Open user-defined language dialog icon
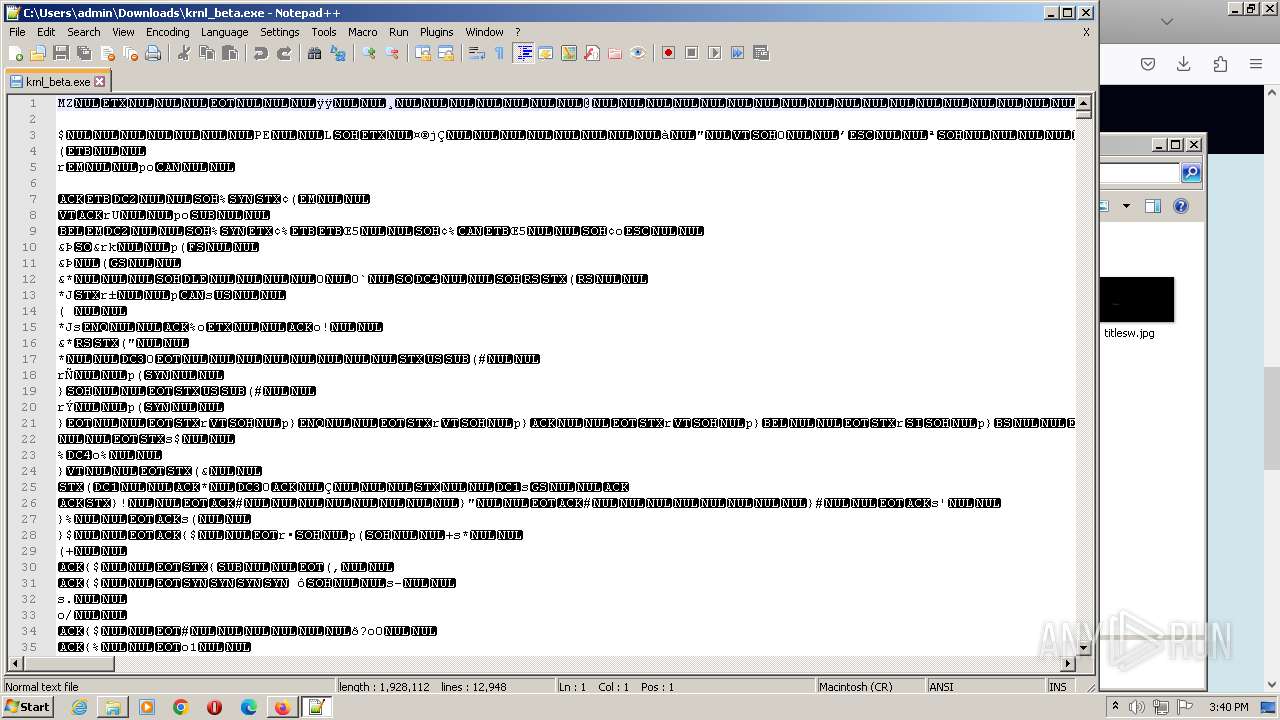 (546, 53)
